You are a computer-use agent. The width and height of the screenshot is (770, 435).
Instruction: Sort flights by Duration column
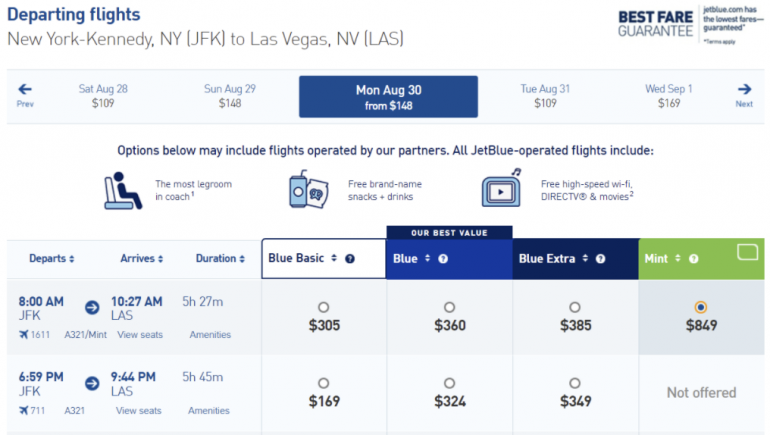click(220, 258)
